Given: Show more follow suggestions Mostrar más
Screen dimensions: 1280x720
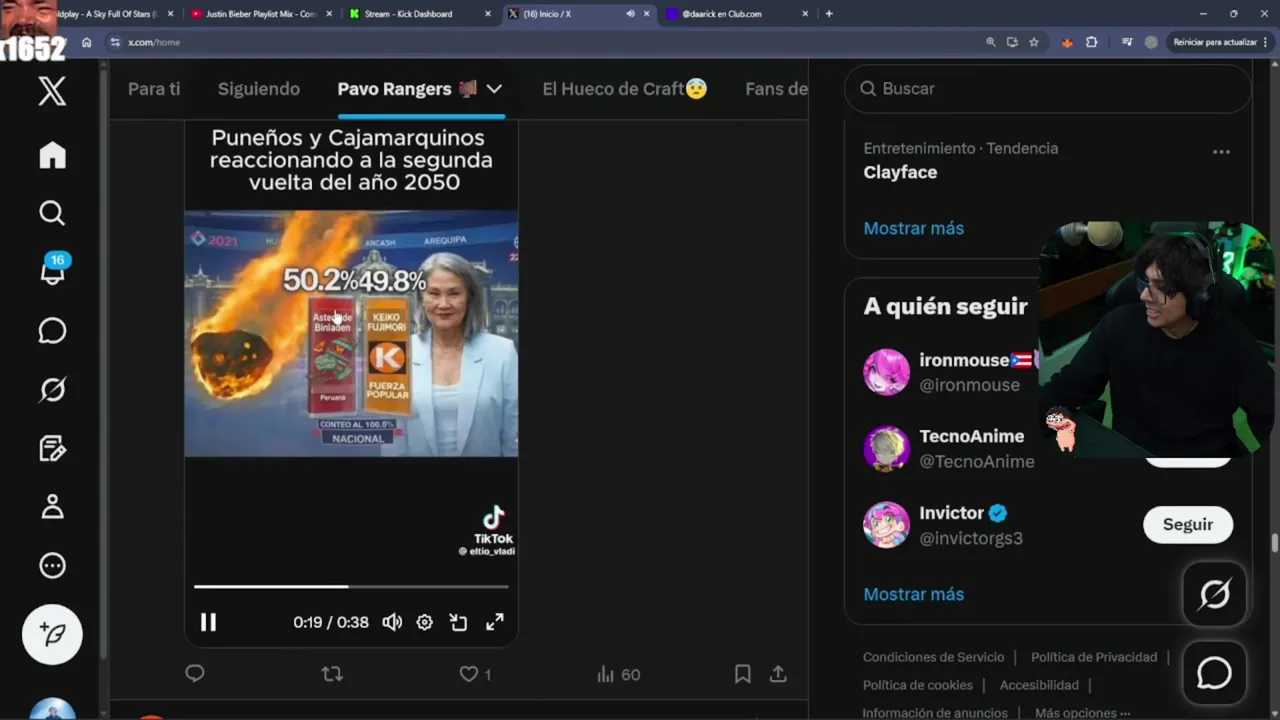Looking at the screenshot, I should coord(914,594).
